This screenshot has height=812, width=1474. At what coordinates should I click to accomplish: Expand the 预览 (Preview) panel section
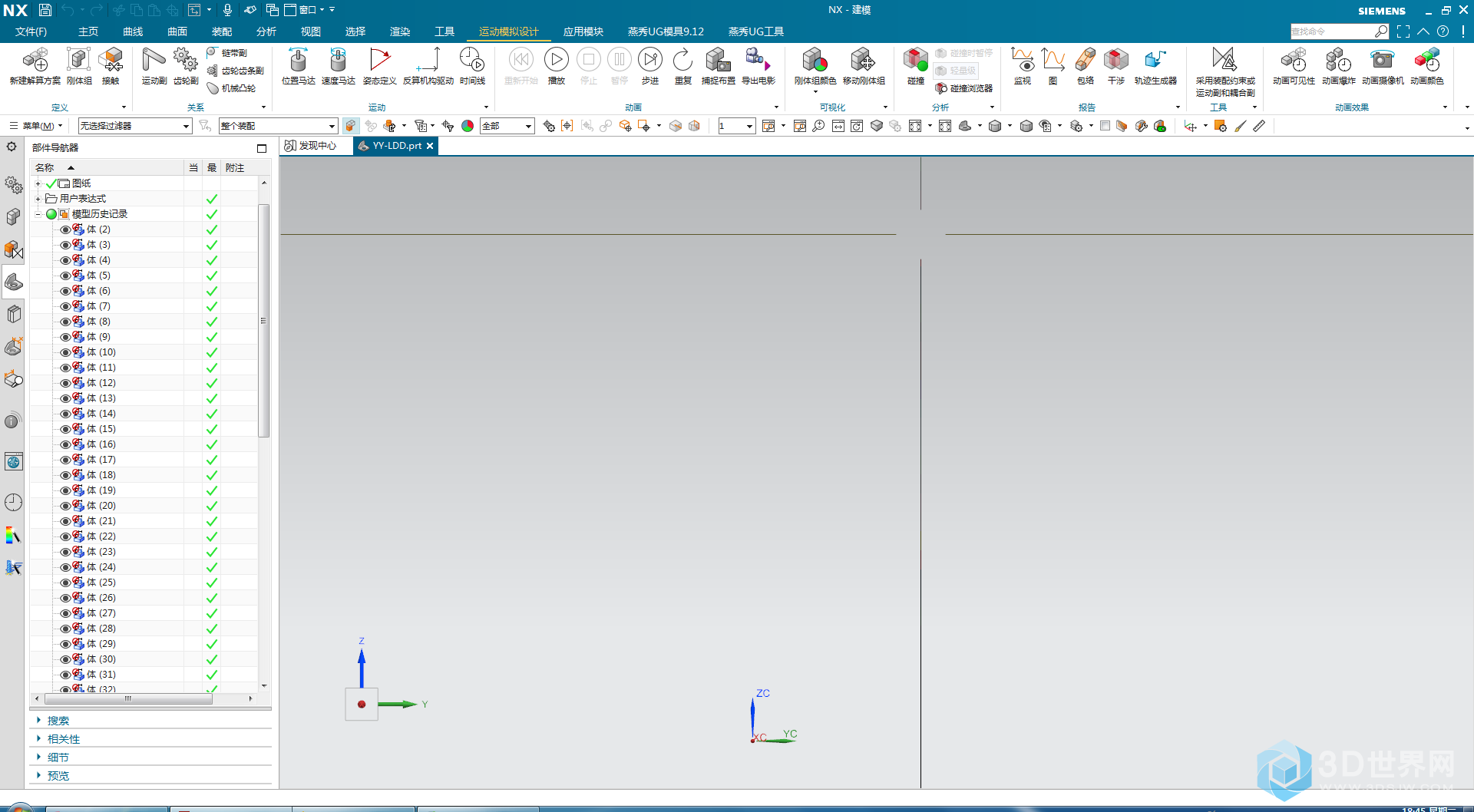point(38,776)
